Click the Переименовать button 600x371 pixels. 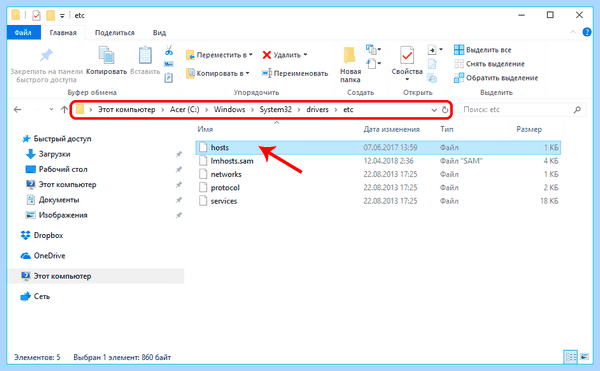coord(295,73)
